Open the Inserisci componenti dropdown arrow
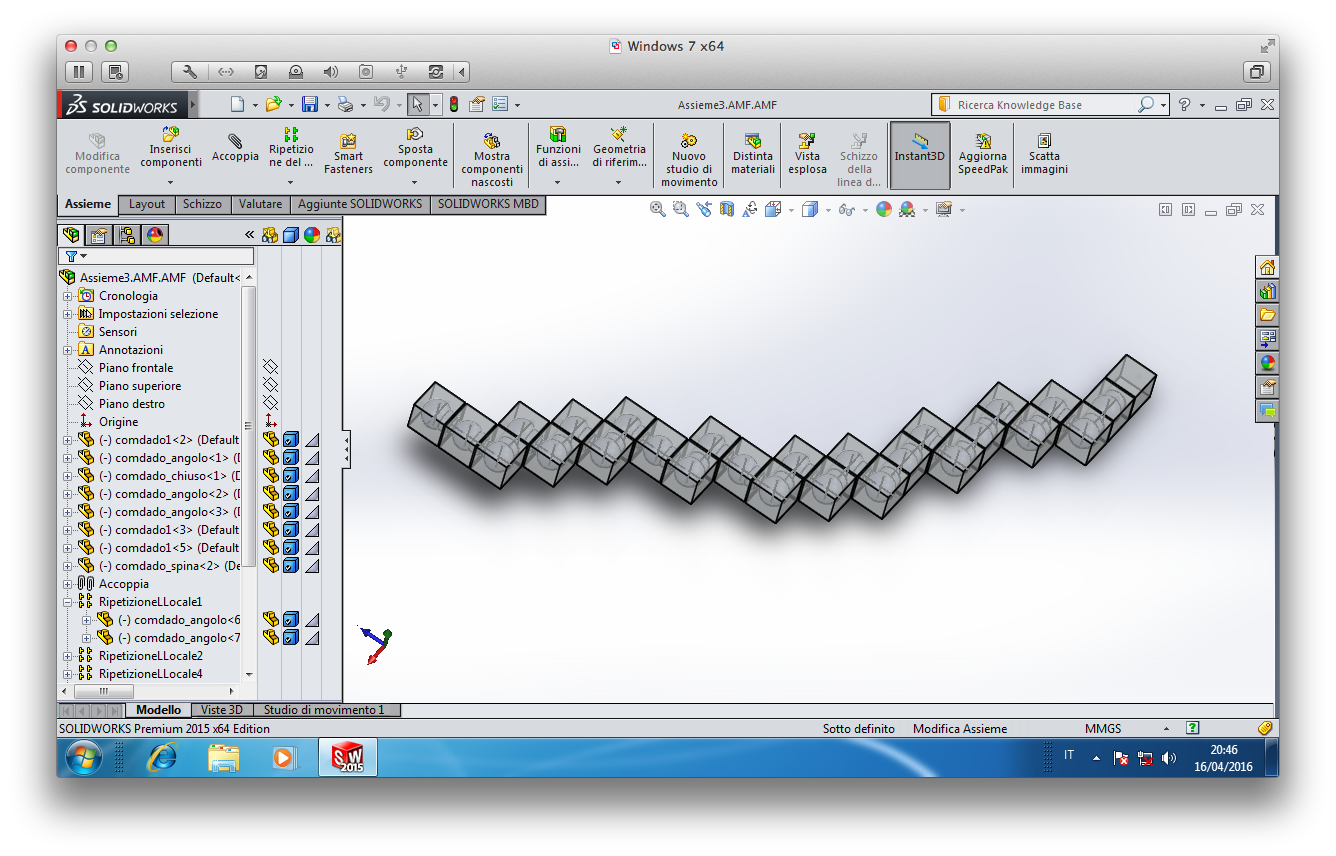Screen dimensions: 1336x856 click(x=170, y=182)
